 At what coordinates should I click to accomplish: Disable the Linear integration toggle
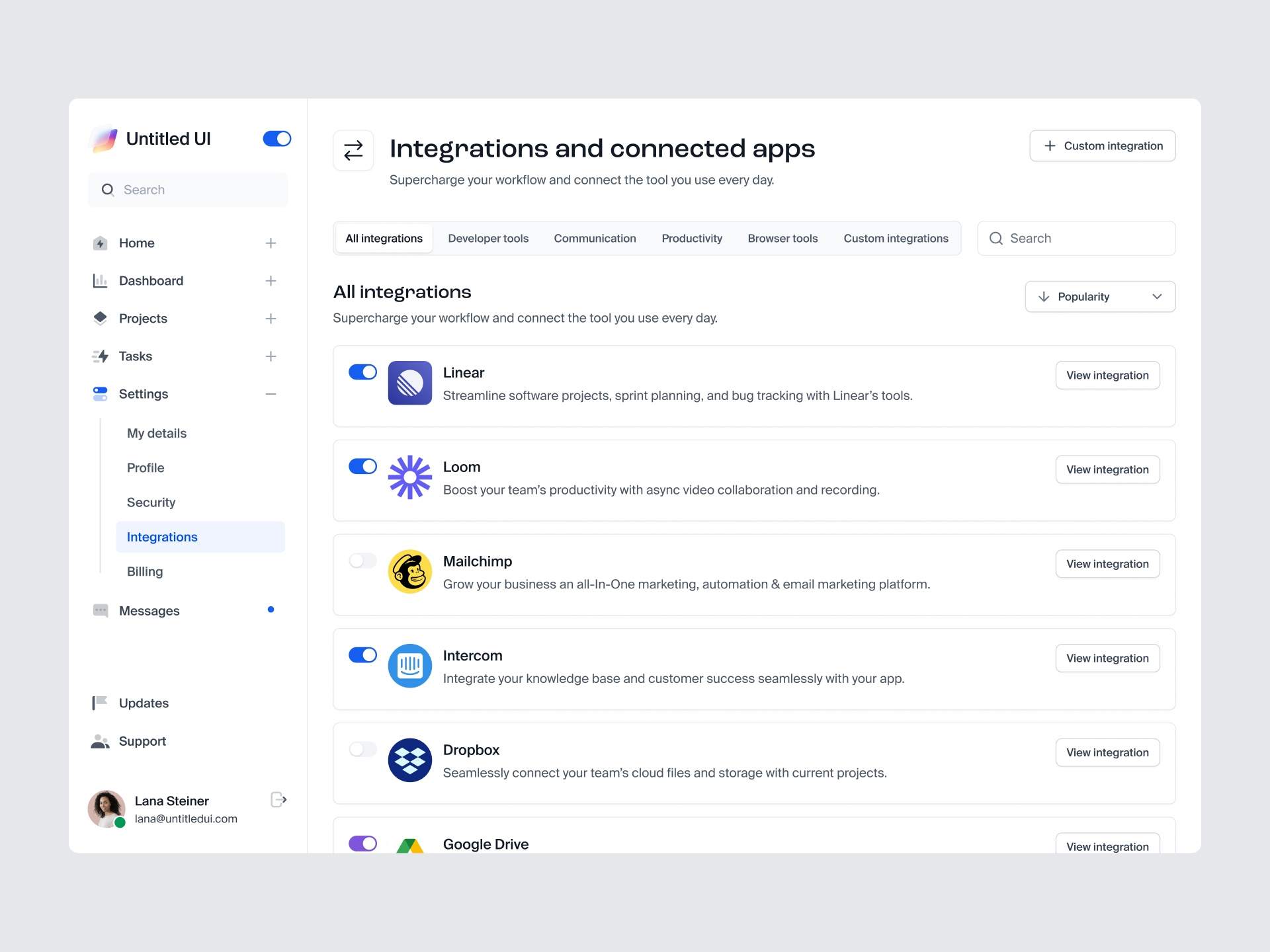362,372
